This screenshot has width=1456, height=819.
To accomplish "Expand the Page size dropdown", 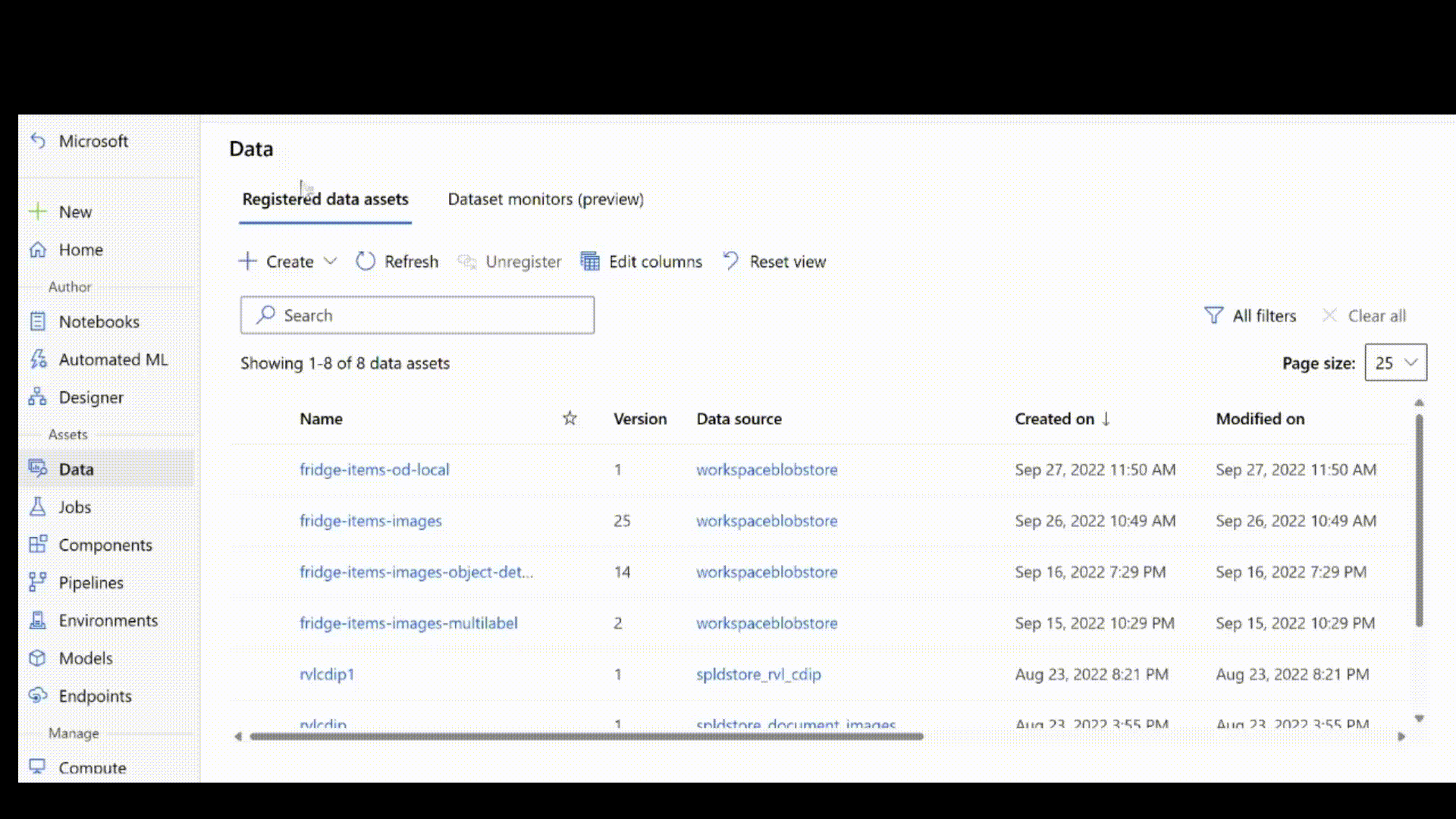I will pos(1395,362).
